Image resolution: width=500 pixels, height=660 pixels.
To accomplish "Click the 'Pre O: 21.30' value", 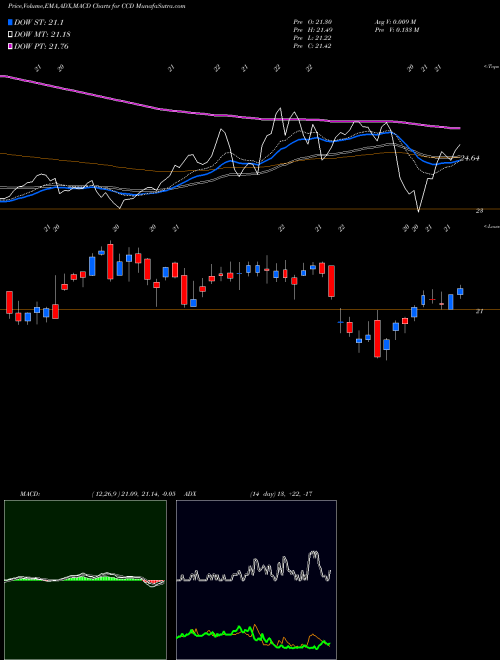I will (313, 22).
